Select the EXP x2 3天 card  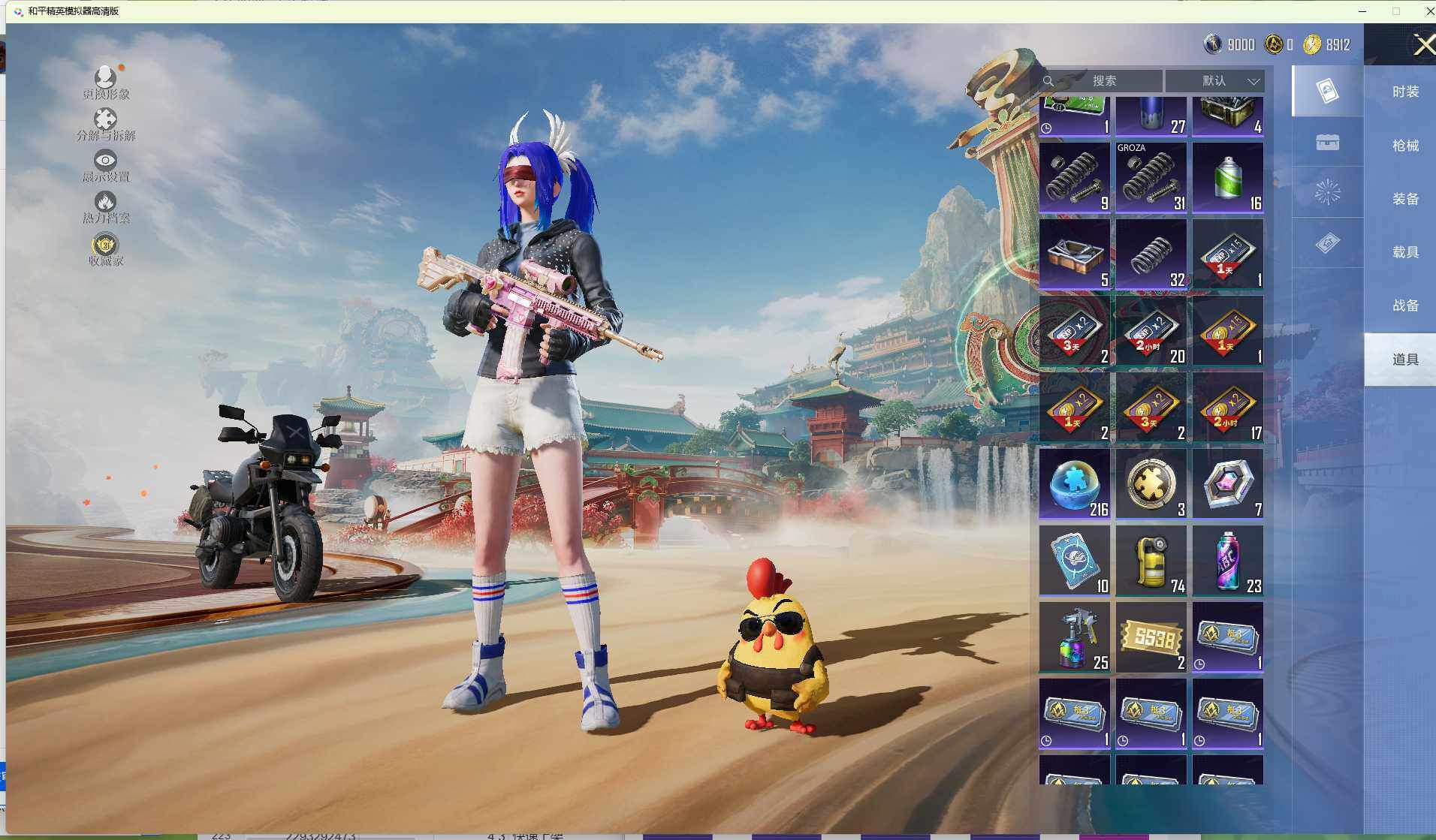click(x=1075, y=331)
